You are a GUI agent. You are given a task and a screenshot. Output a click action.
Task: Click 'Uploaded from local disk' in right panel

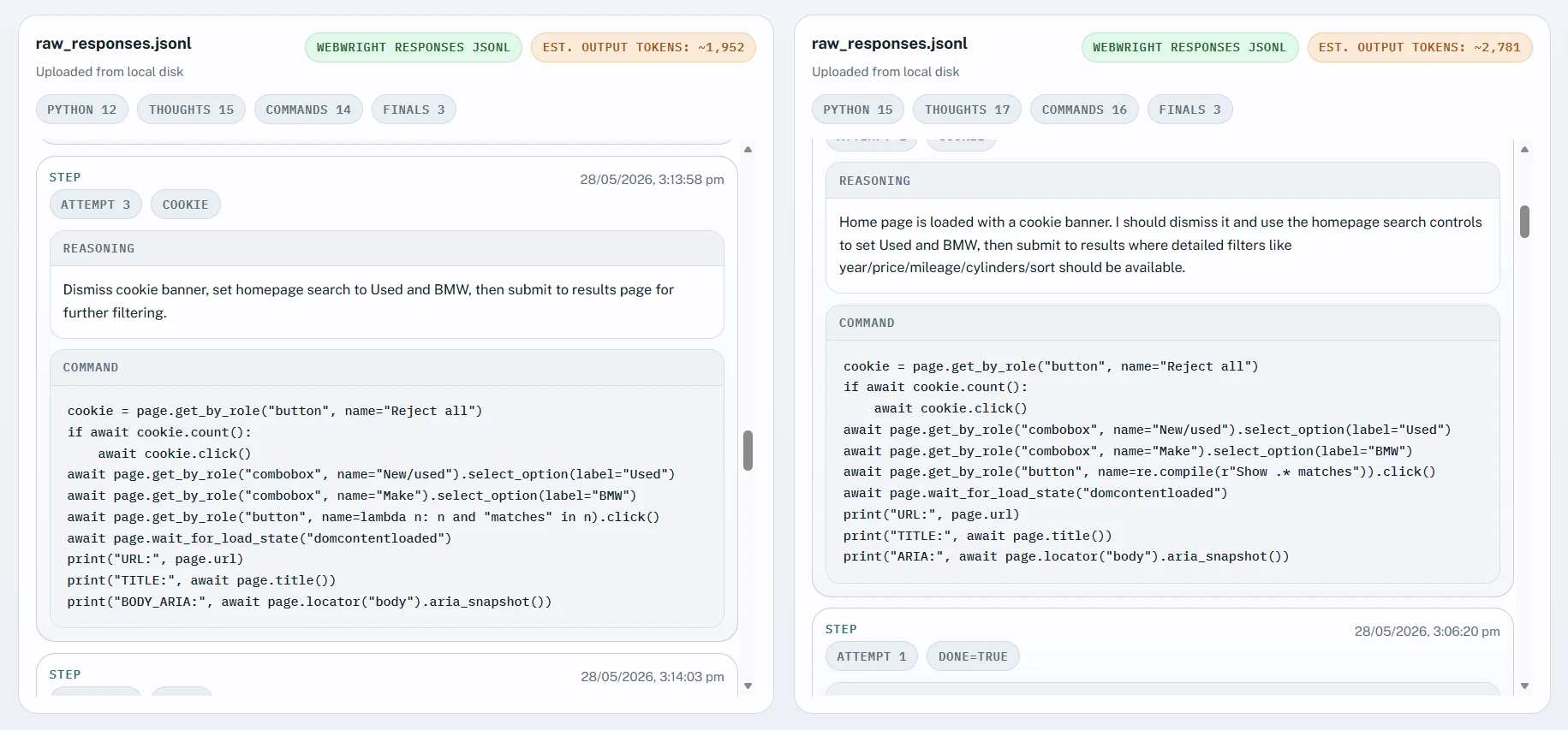click(x=885, y=72)
